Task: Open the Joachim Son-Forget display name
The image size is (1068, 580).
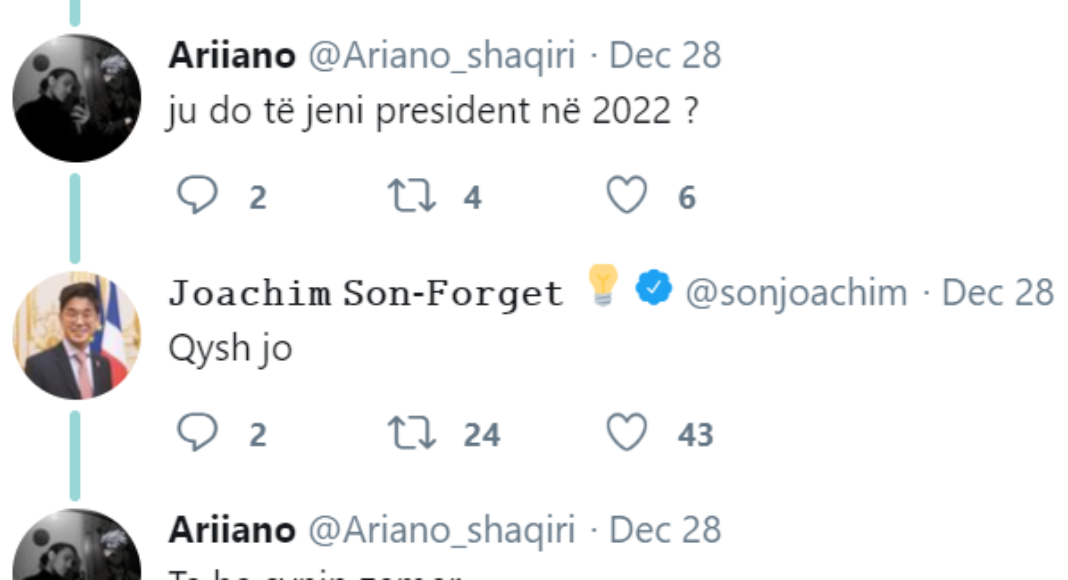Action: click(366, 293)
